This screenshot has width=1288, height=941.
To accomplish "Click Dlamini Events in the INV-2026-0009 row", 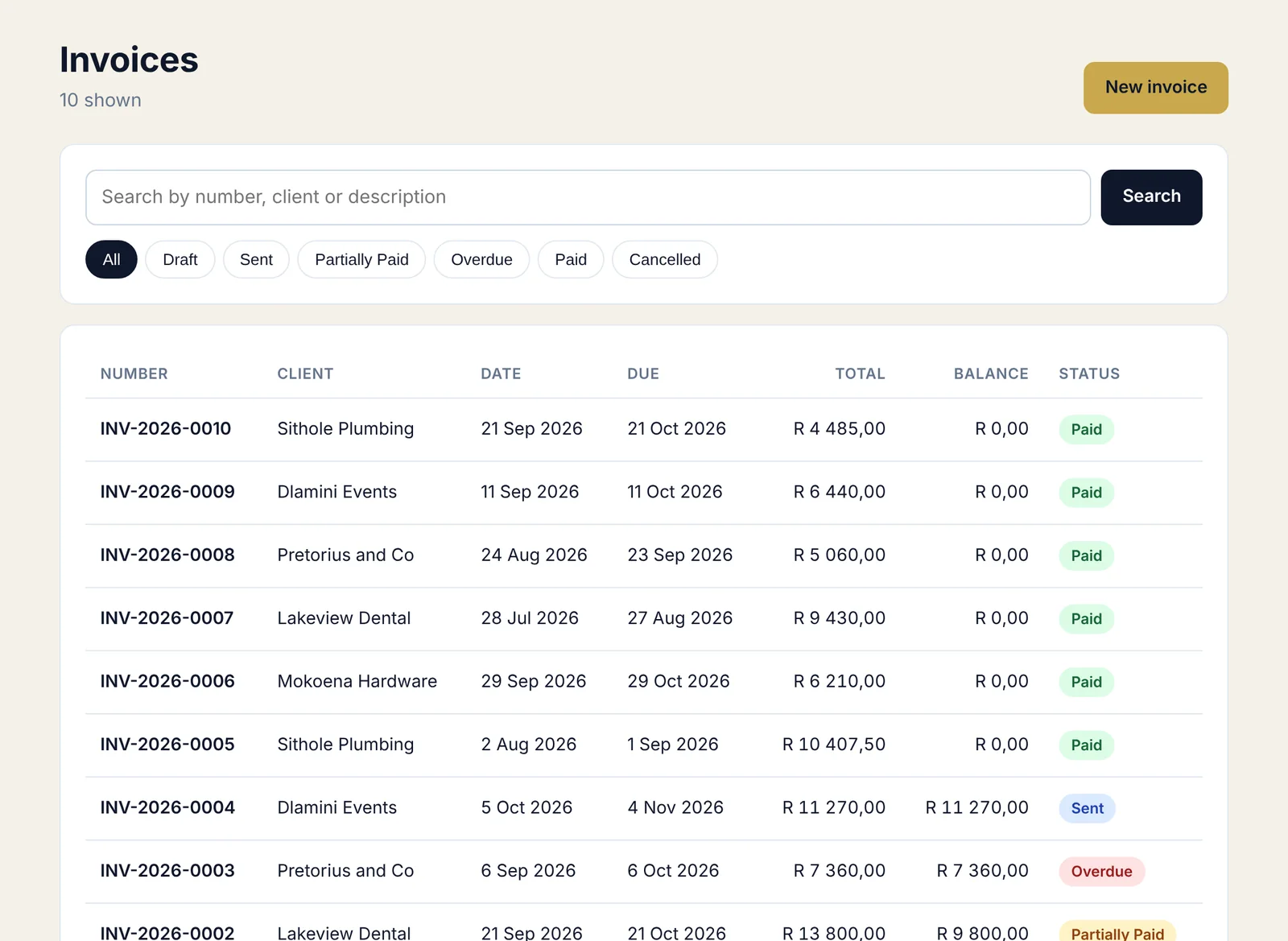I will pyautogui.click(x=337, y=492).
